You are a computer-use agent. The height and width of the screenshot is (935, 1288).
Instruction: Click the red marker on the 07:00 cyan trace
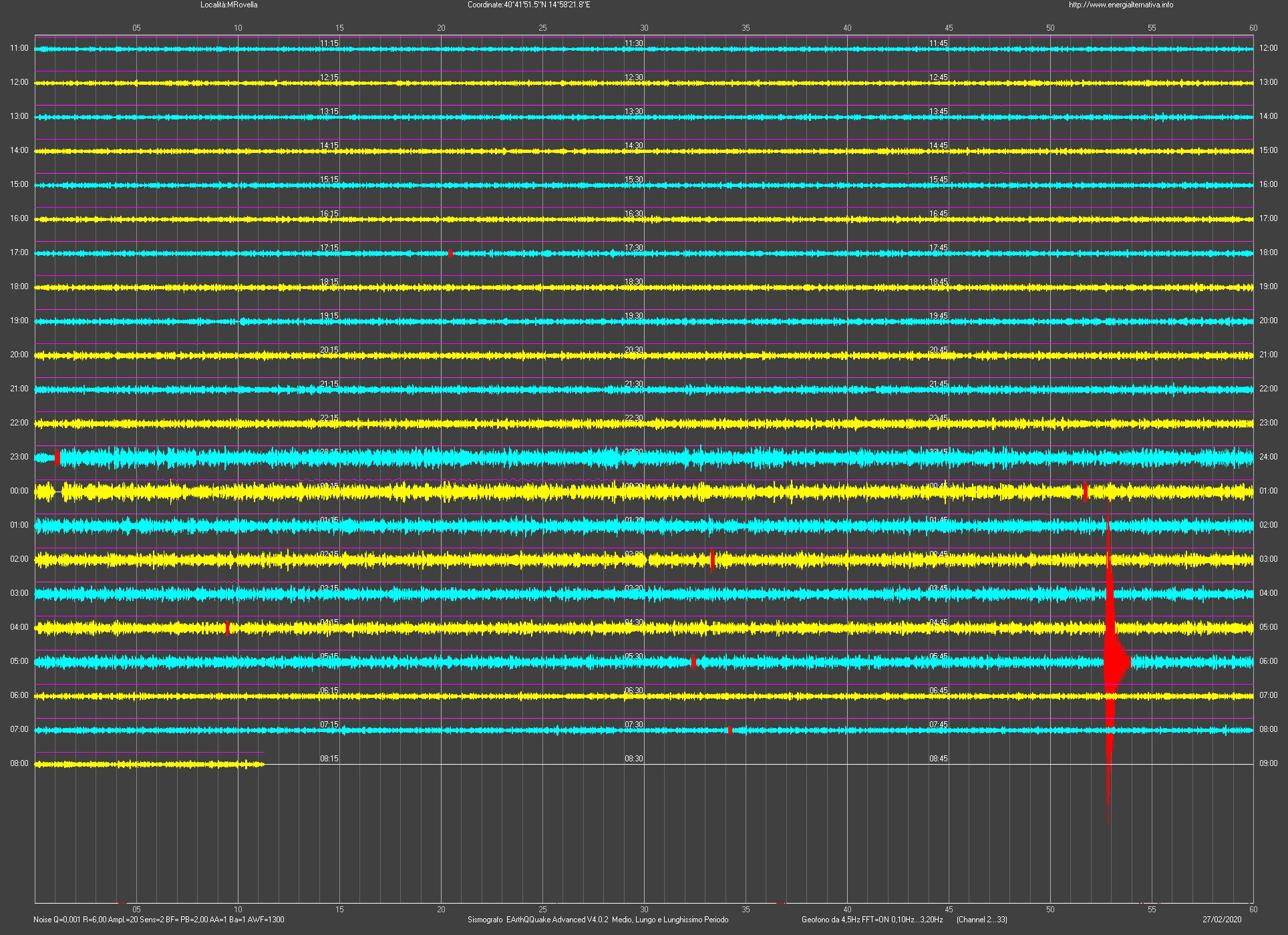[730, 730]
